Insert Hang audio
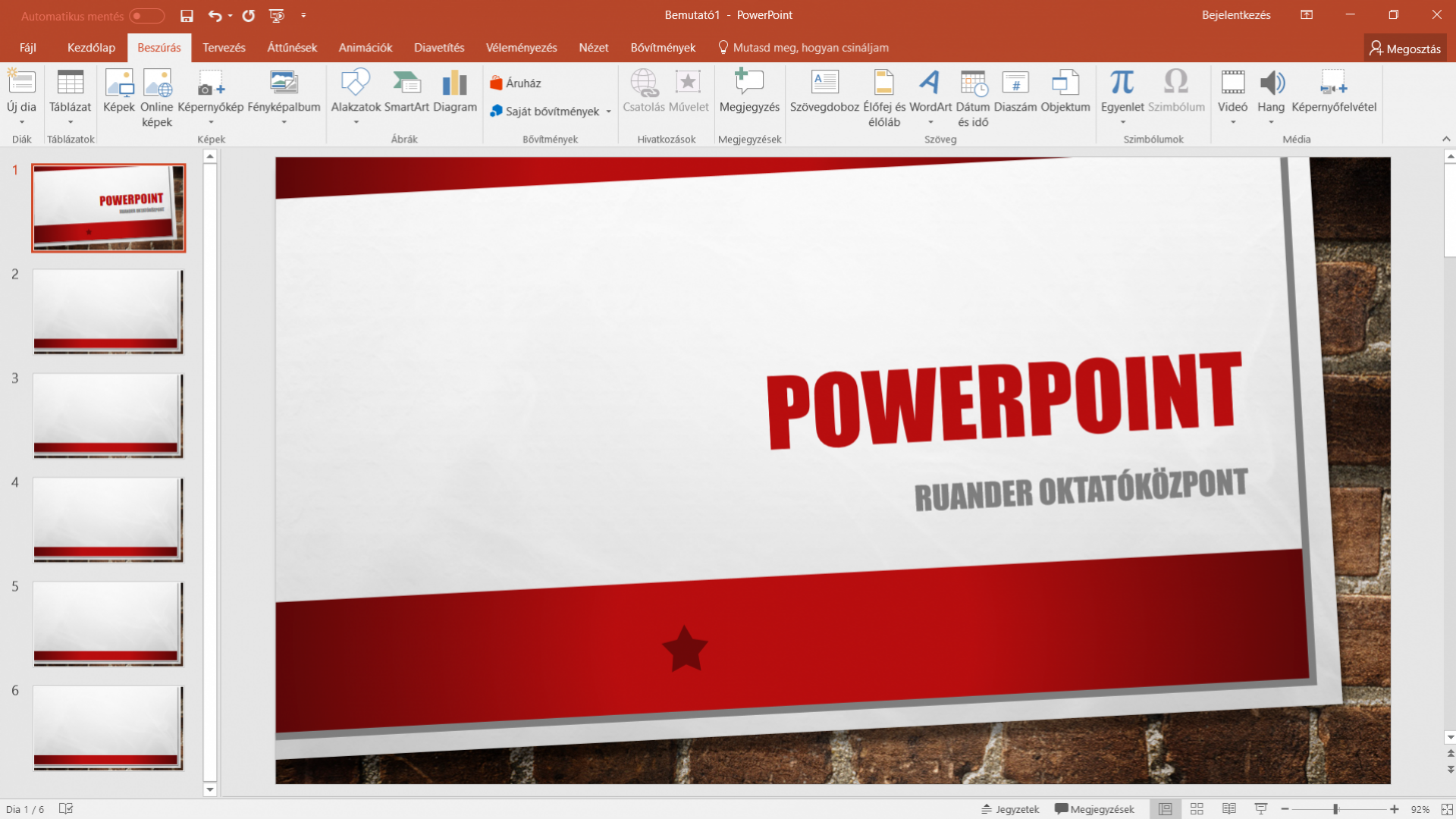The width and height of the screenshot is (1456, 819). [x=1271, y=96]
